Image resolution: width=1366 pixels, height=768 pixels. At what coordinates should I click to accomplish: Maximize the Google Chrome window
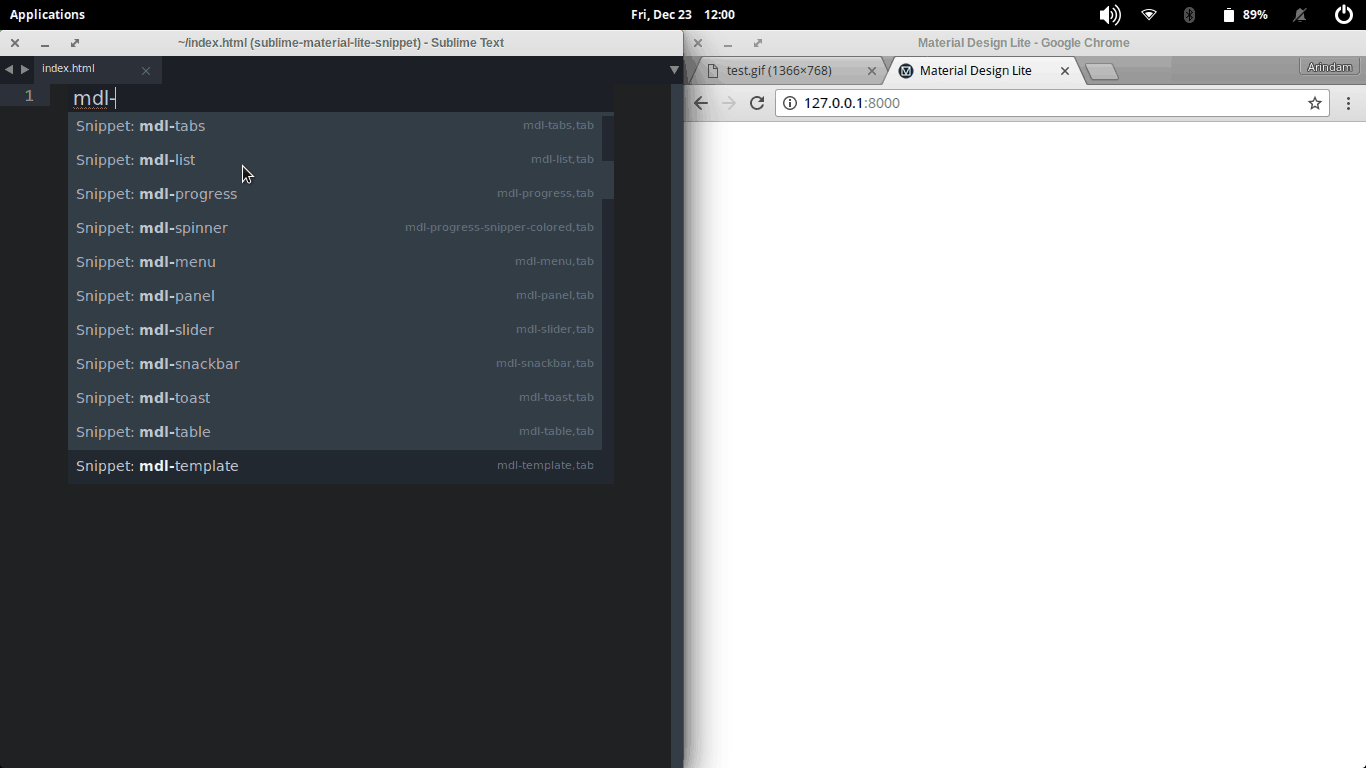click(758, 43)
